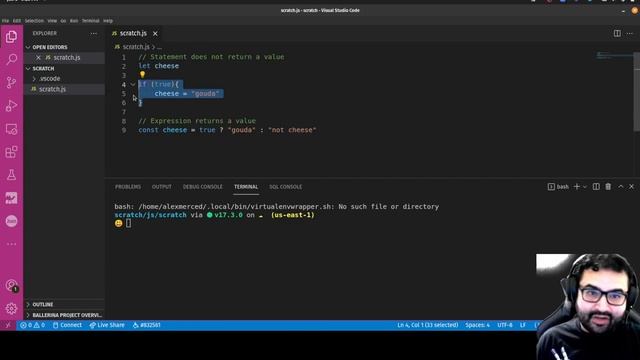Open the Edit menu
This screenshot has width=640, height=360.
click(x=16, y=20)
